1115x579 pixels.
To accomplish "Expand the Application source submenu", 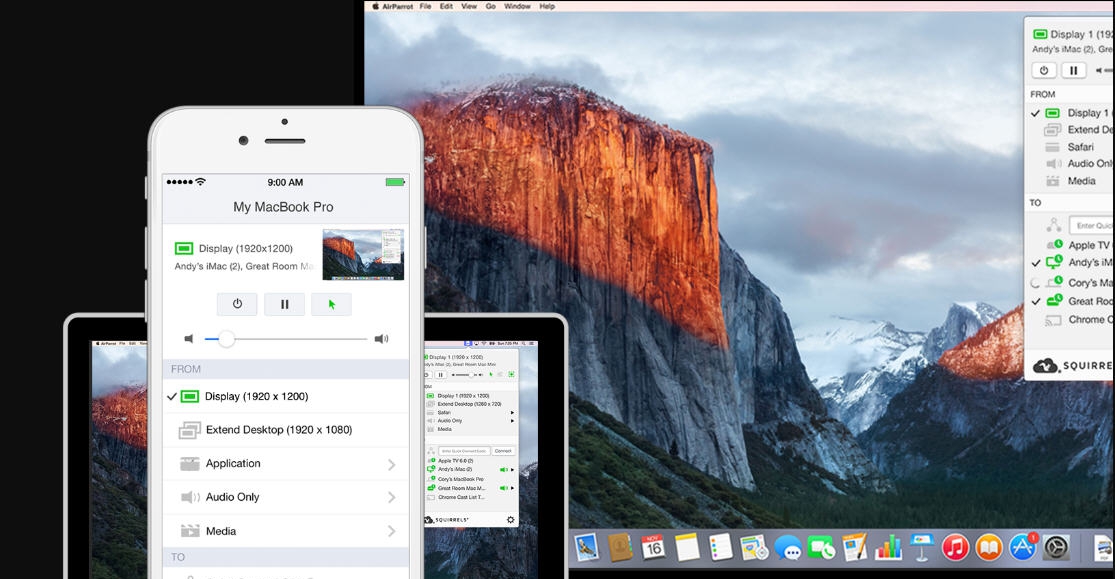I will coord(391,462).
